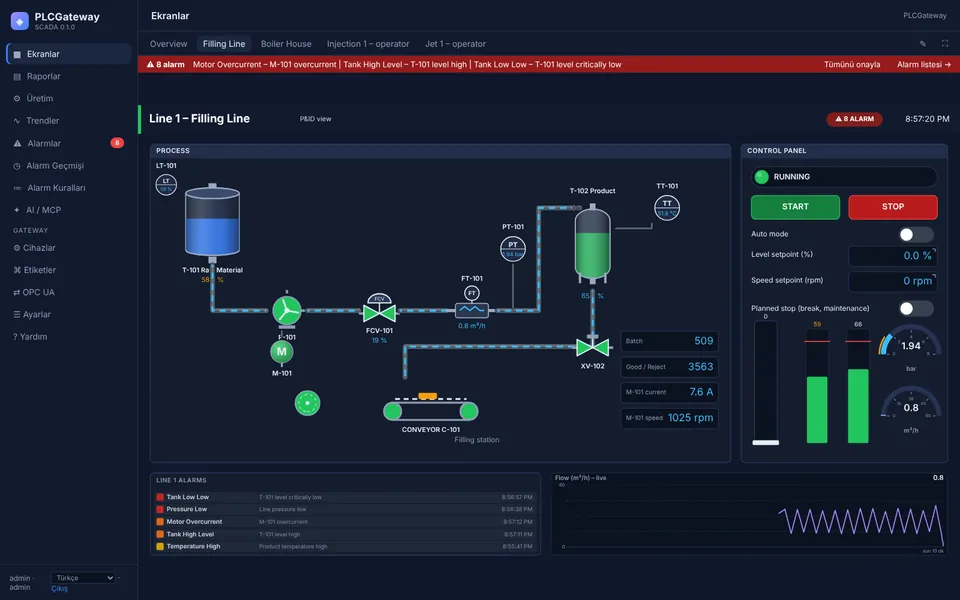
Task: Click the LT-101 level transmitter symbol
Action: [x=166, y=185]
